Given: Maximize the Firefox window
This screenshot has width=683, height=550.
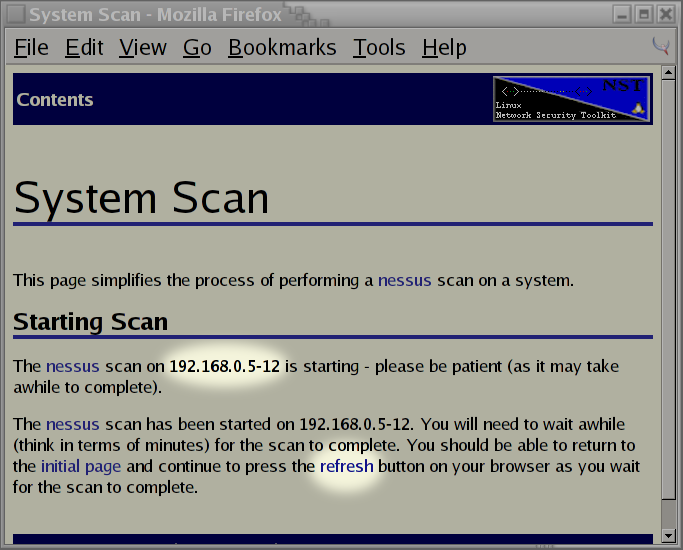Looking at the screenshot, I should (x=644, y=14).
